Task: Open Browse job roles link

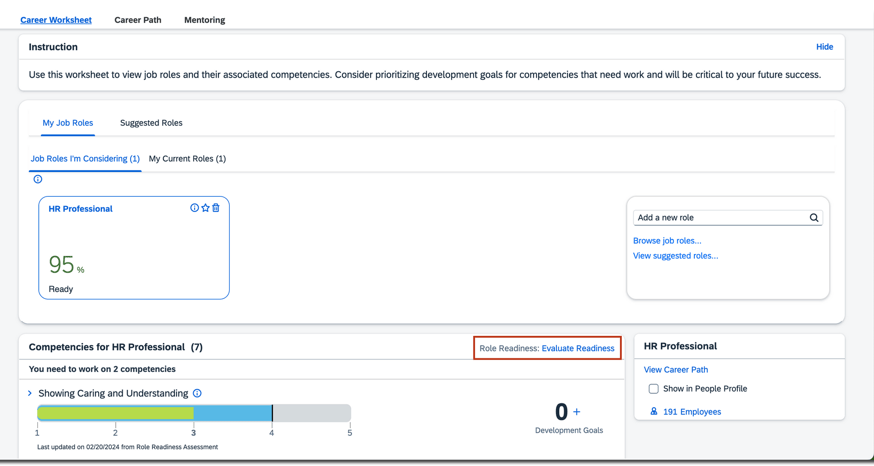Action: (667, 241)
